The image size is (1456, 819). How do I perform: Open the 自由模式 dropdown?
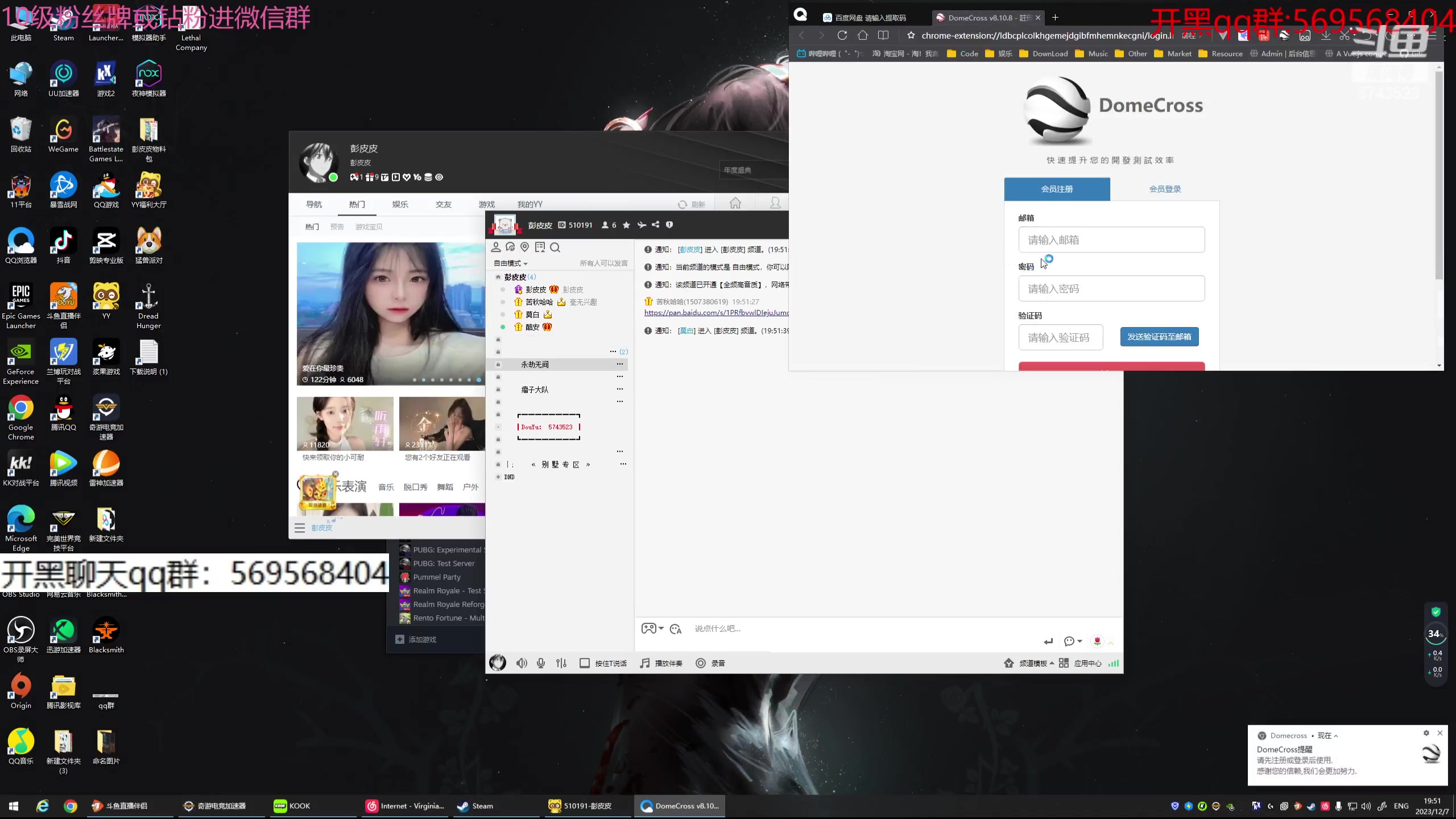(511, 263)
